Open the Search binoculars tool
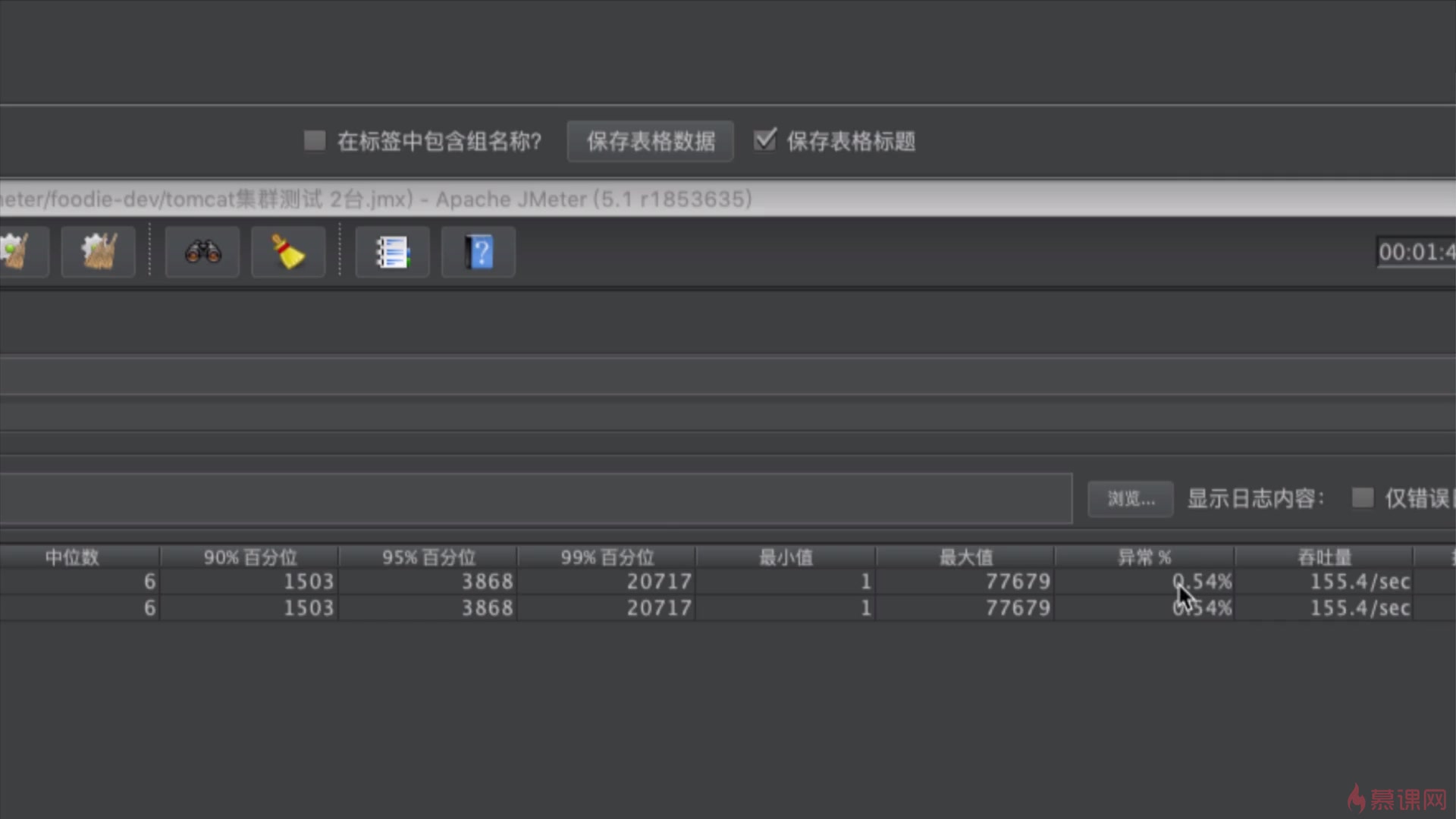The image size is (1456, 819). pos(202,252)
